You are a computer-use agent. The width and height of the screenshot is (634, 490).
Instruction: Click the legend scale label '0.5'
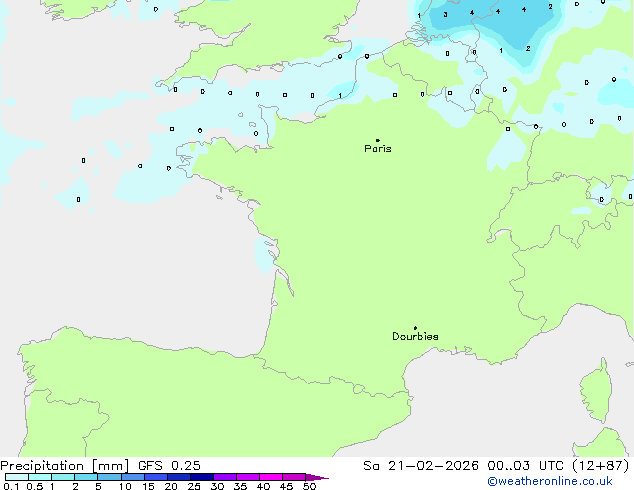tap(35, 486)
